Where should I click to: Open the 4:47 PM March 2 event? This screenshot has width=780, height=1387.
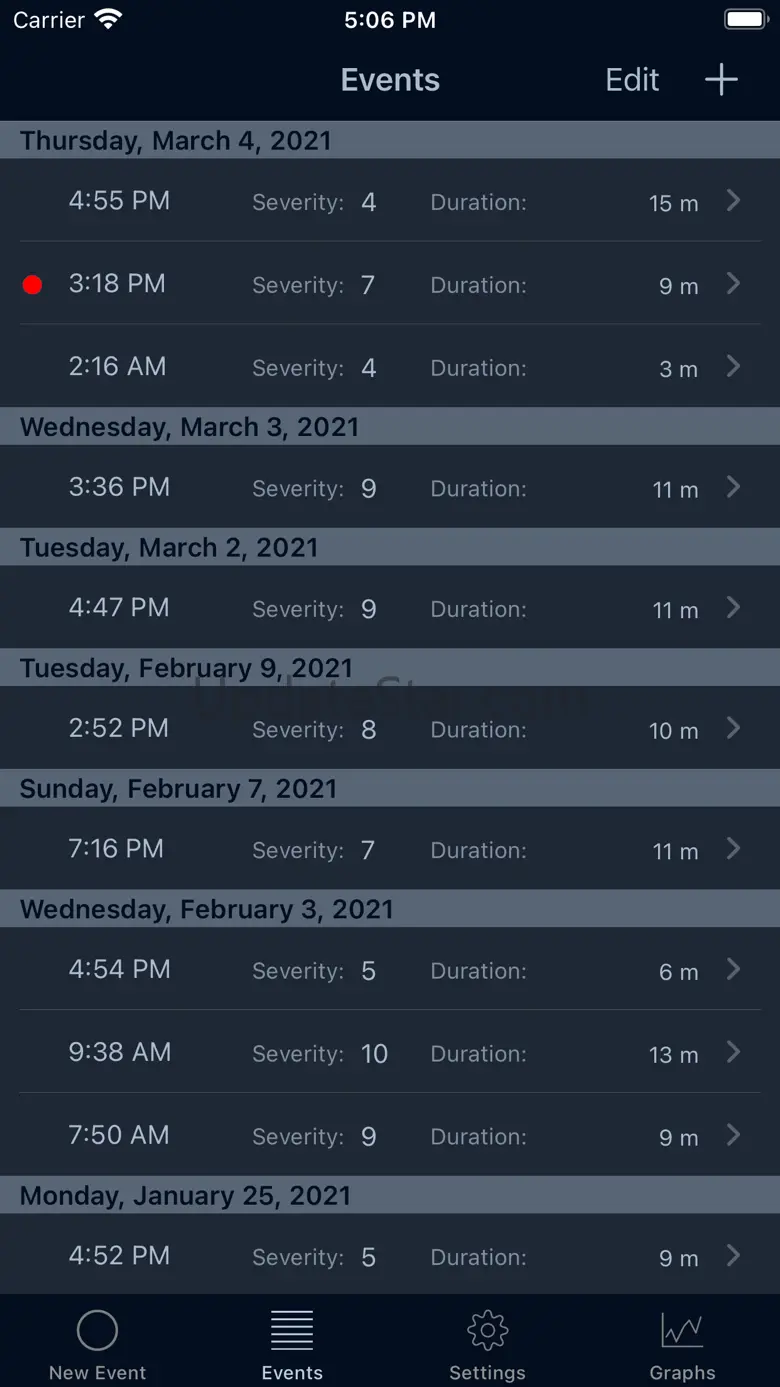pos(390,608)
